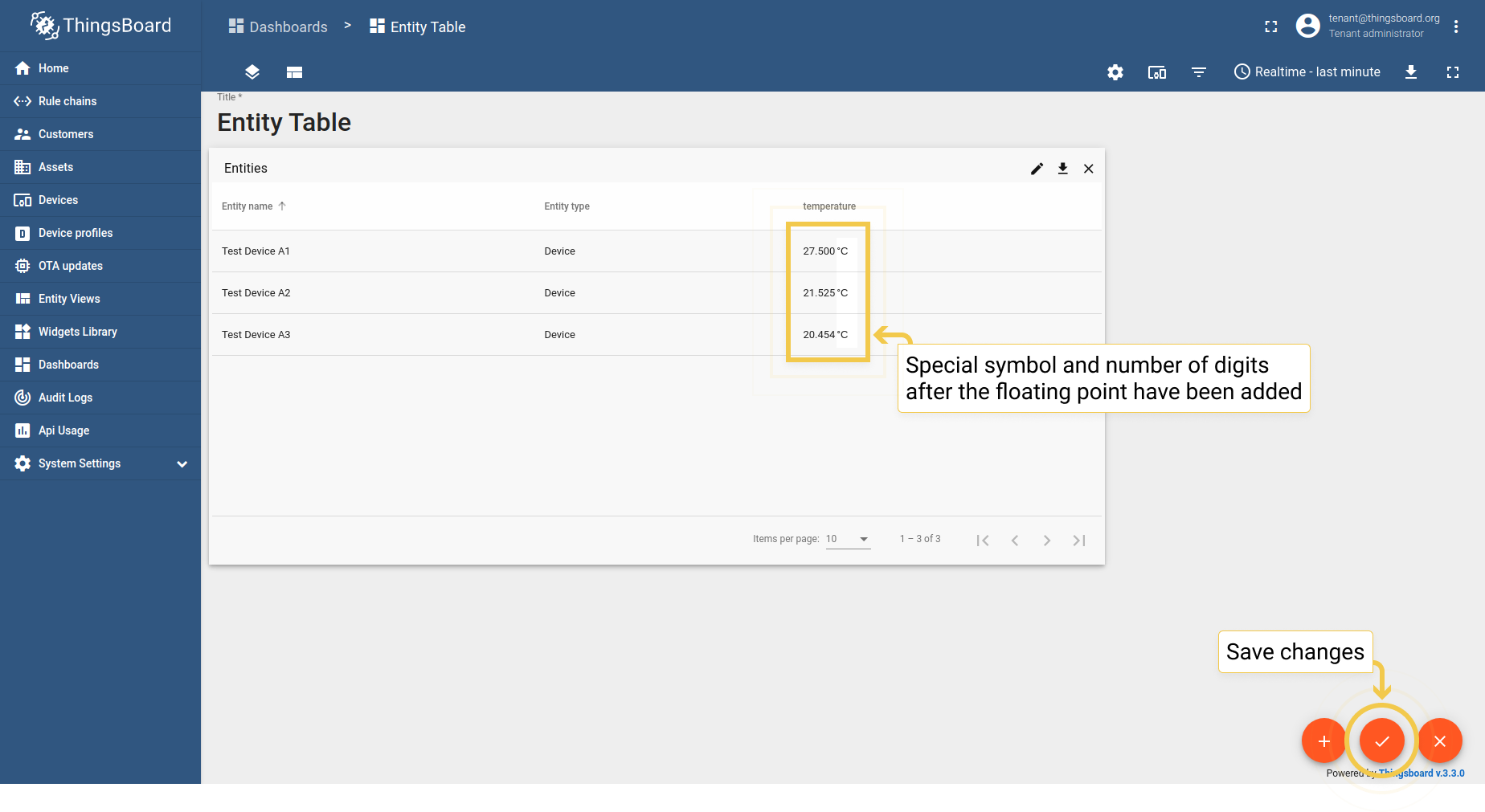
Task: Open the filters icon in toolbar
Action: pyautogui.click(x=1198, y=72)
